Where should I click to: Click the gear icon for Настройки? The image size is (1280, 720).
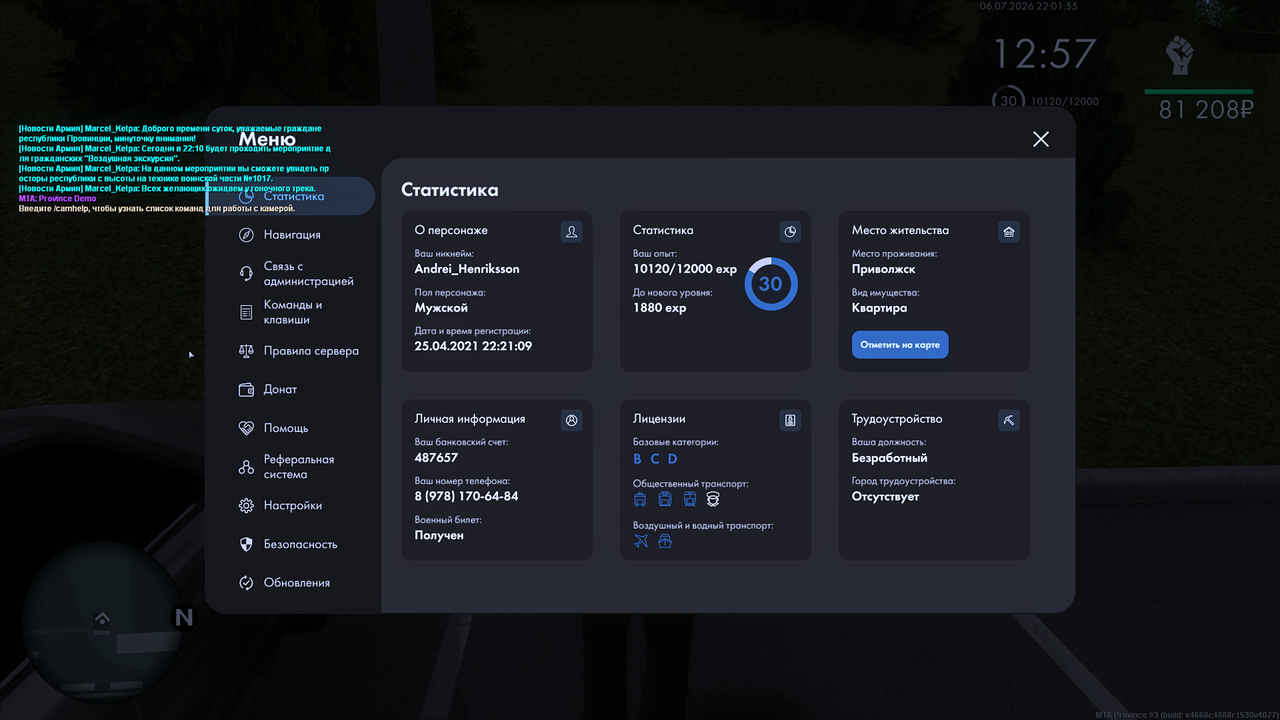coord(246,506)
